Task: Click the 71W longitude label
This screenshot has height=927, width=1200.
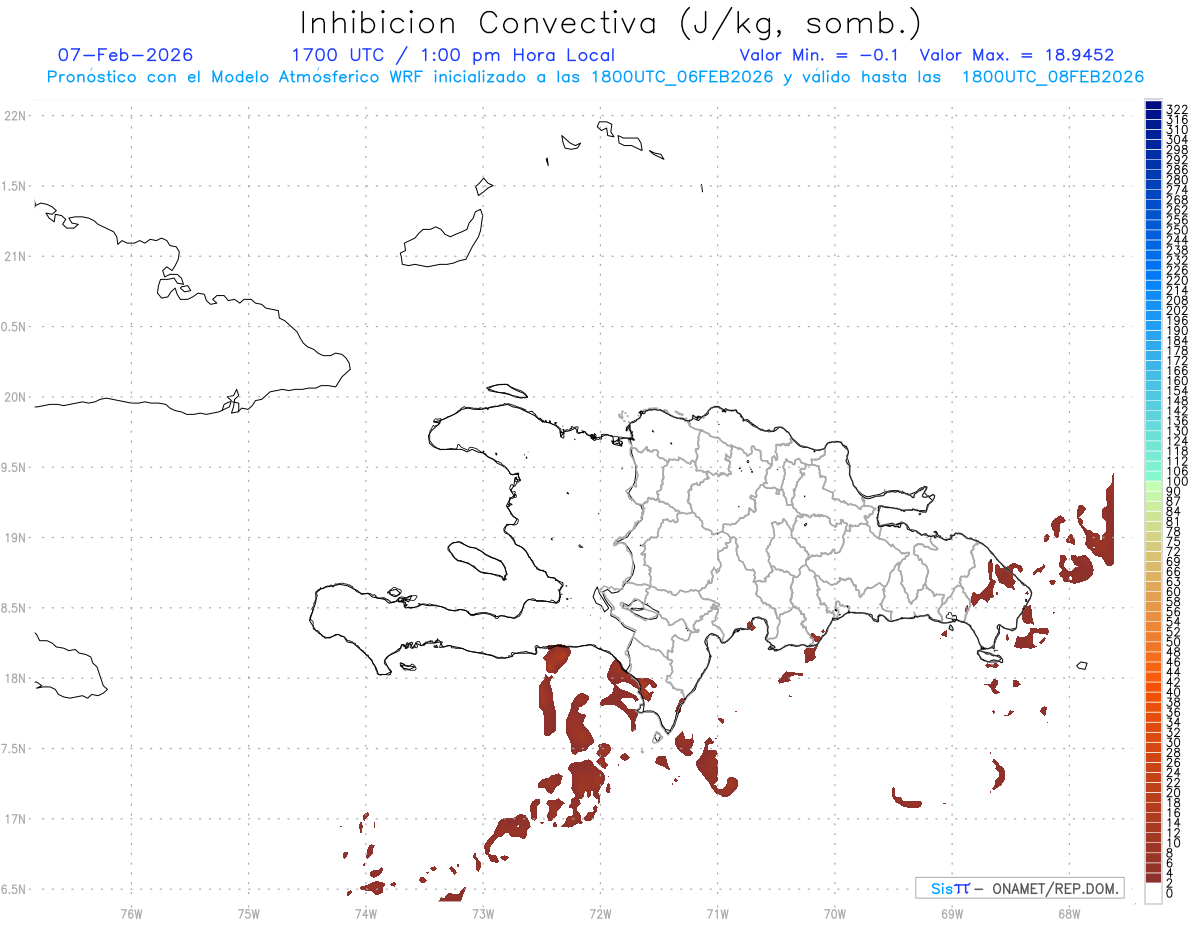Action: [717, 912]
